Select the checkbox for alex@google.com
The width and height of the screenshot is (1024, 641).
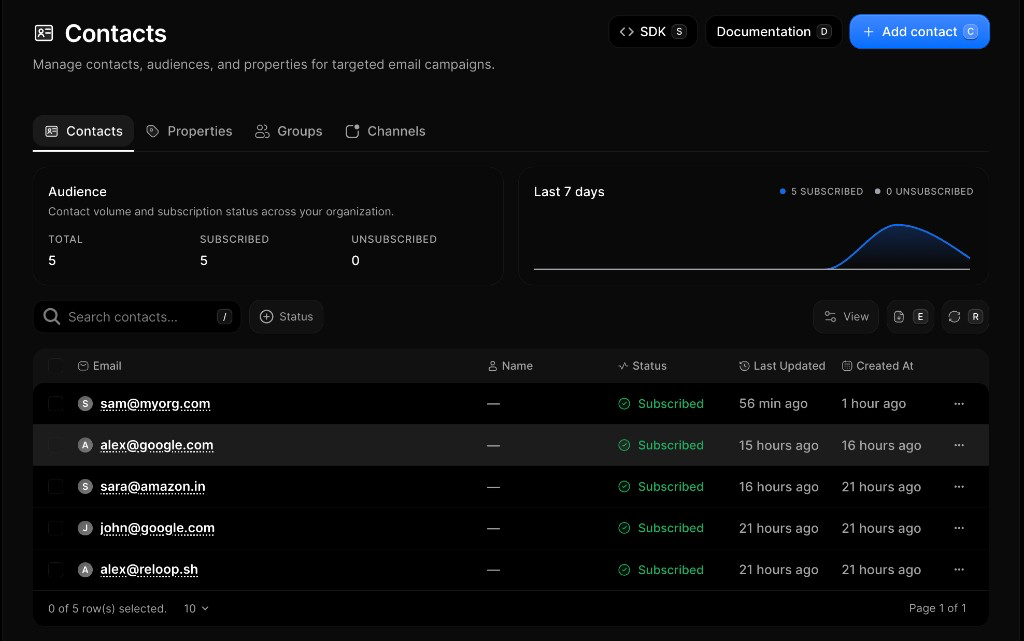click(56, 445)
